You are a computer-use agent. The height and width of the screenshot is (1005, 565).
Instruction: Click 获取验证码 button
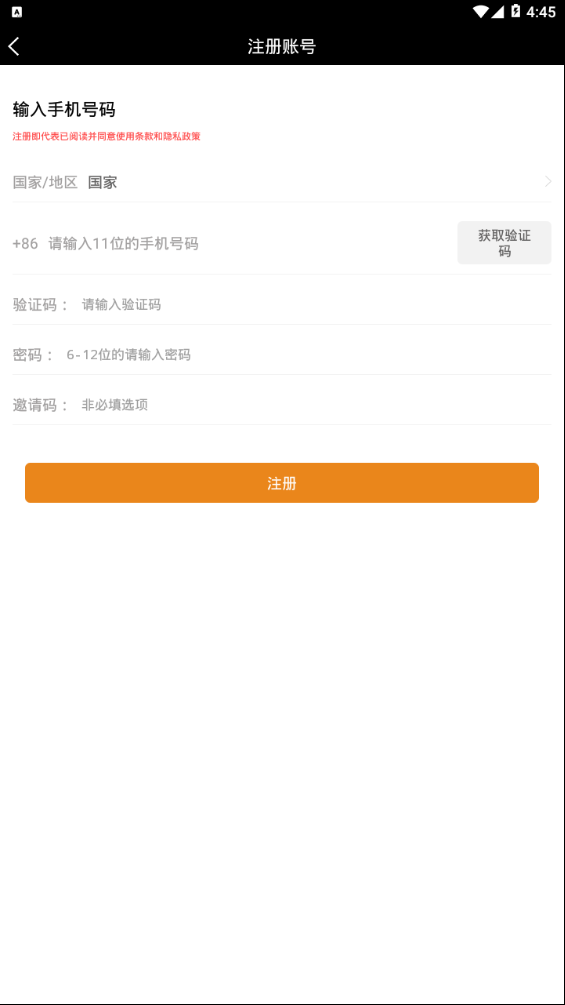(x=504, y=243)
